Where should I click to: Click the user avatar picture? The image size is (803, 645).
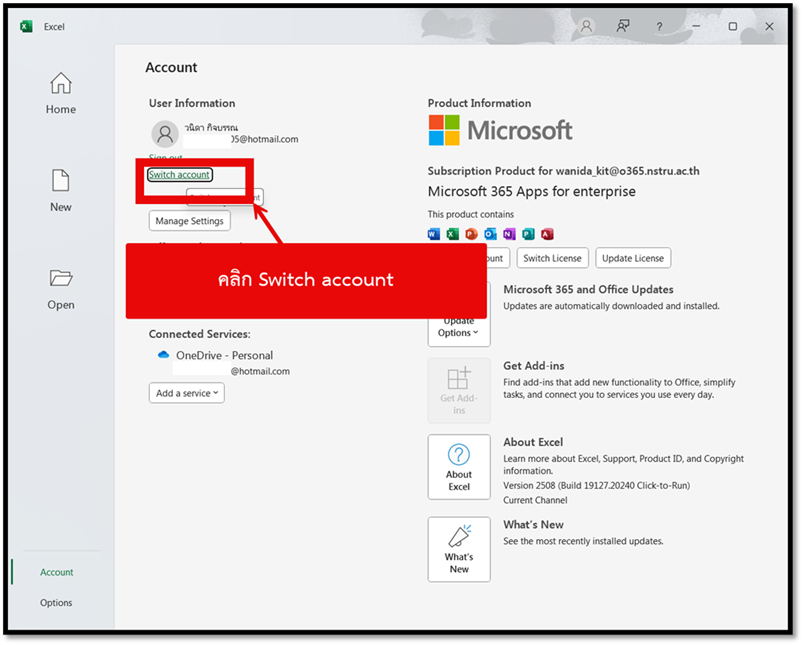(165, 134)
